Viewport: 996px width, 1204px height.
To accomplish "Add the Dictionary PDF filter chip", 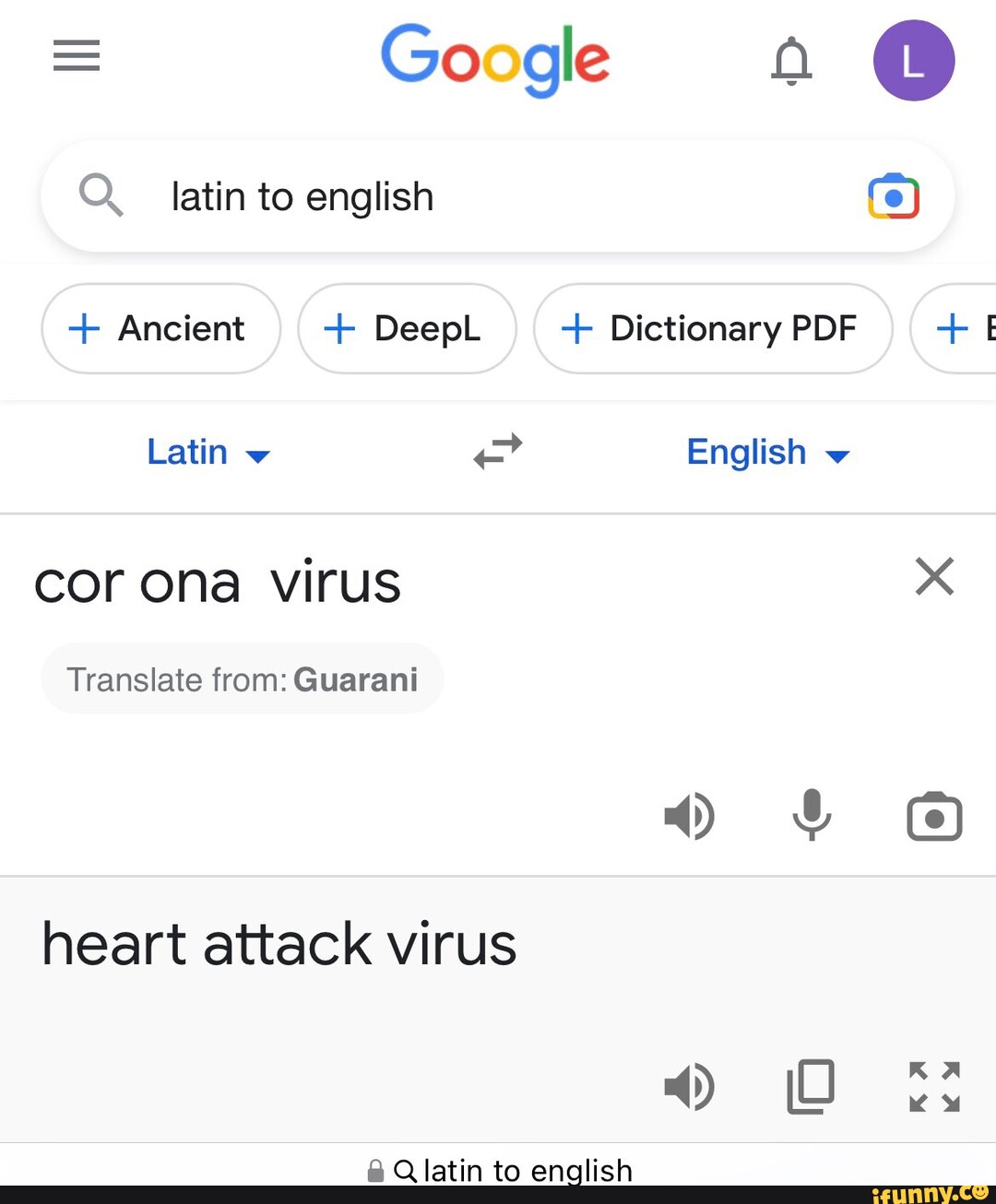I will (713, 328).
